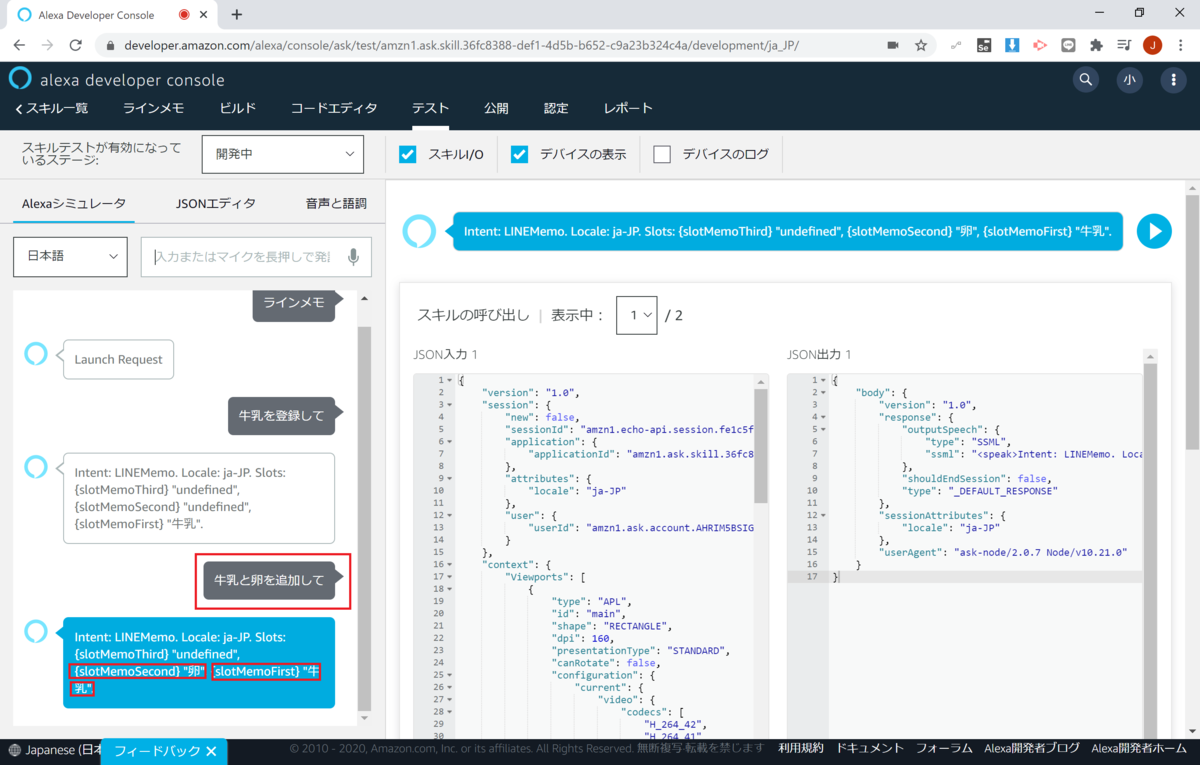This screenshot has height=765, width=1200.
Task: Click the red play-shaped extension icon
Action: point(1040,45)
